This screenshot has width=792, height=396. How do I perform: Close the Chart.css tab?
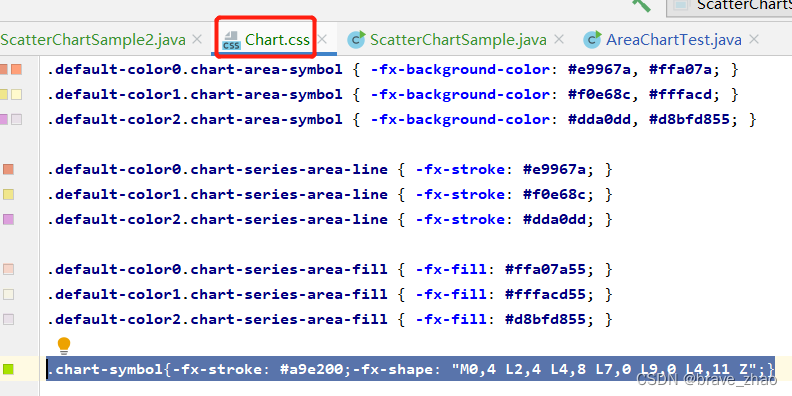click(322, 39)
